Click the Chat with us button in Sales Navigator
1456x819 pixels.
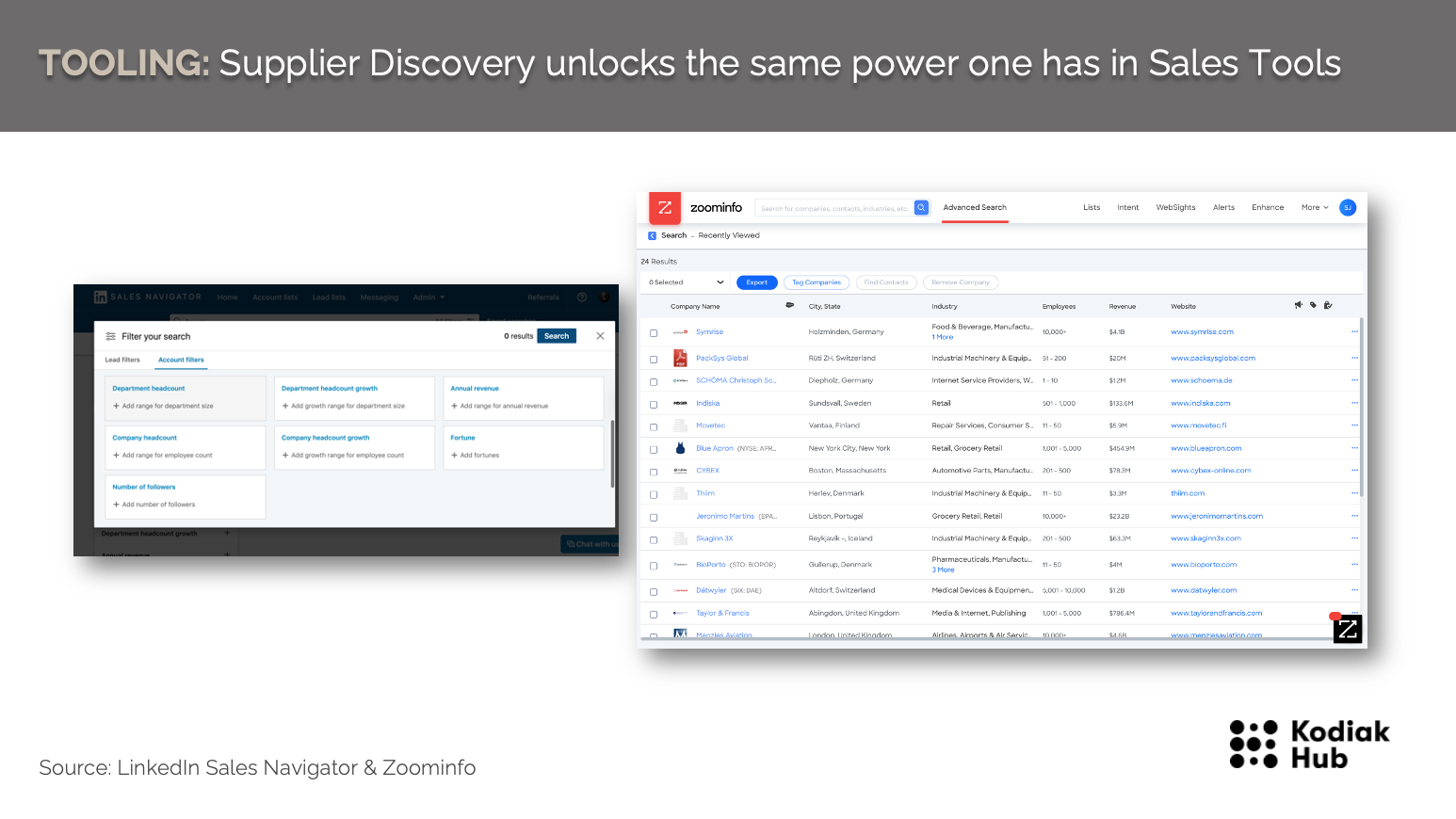click(590, 544)
